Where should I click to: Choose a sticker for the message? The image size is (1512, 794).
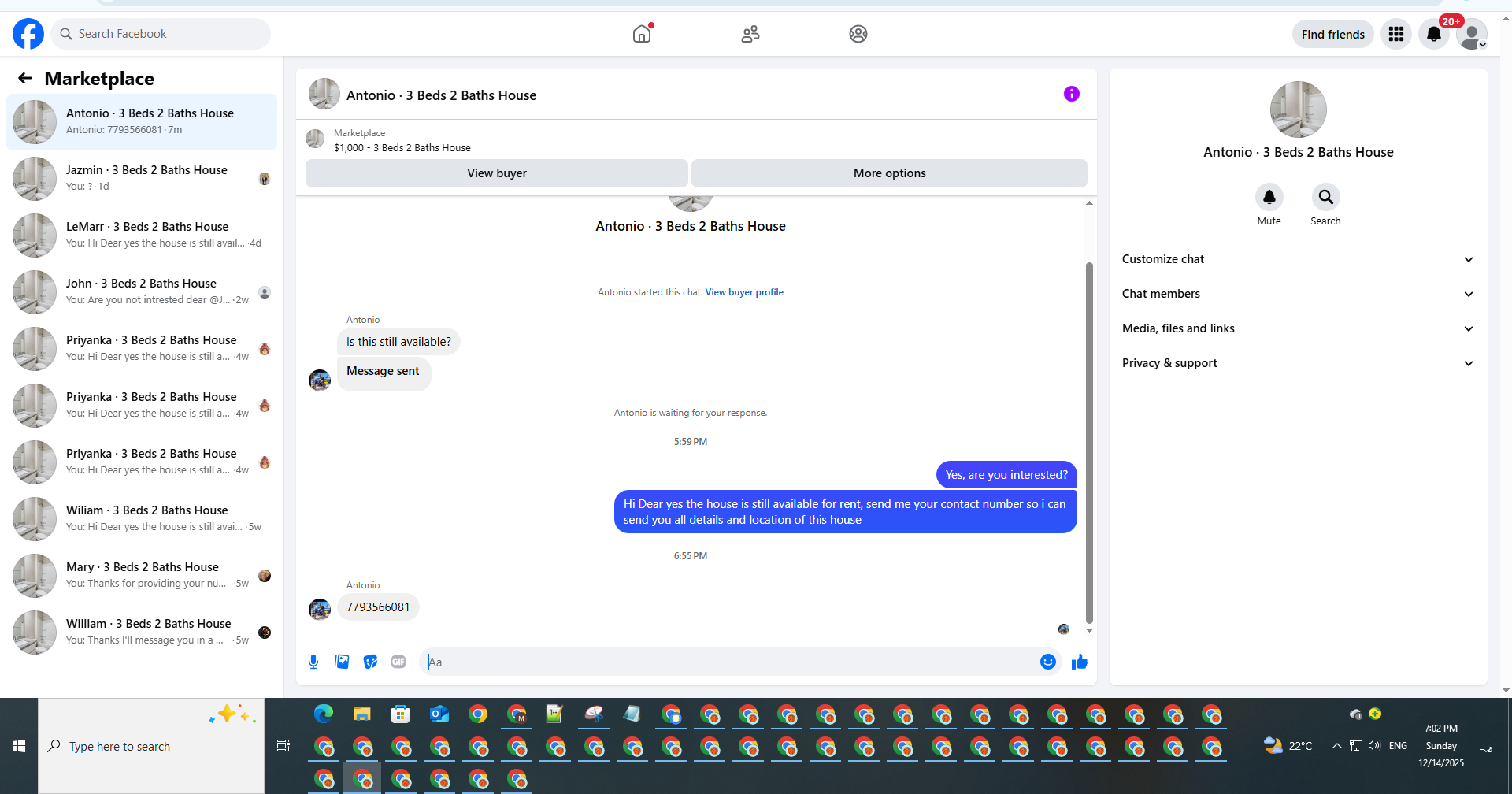370,662
